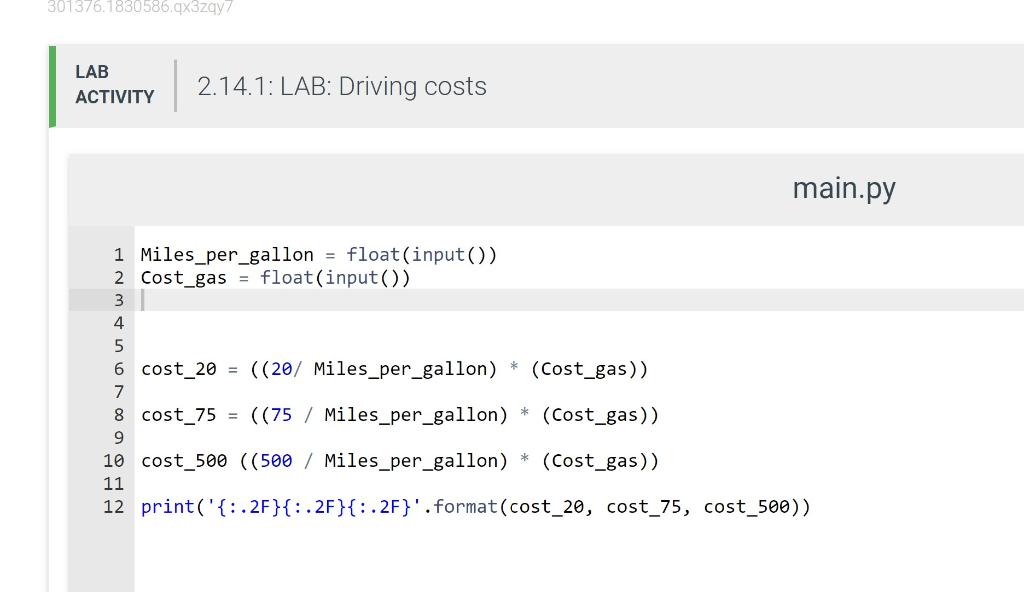Click line number 5 in the gutter
This screenshot has width=1024, height=592.
[118, 345]
